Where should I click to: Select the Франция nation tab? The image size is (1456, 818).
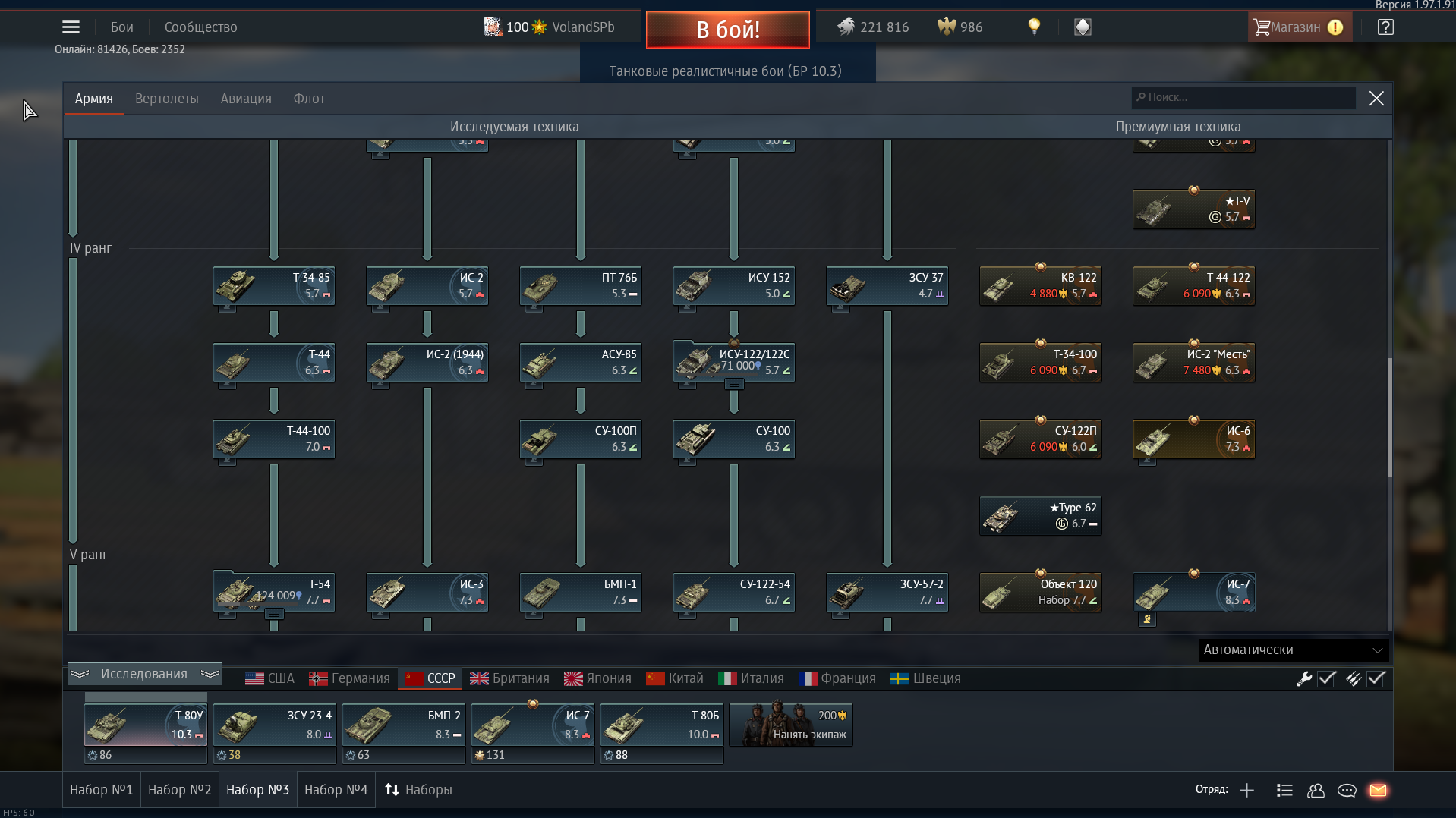[837, 679]
